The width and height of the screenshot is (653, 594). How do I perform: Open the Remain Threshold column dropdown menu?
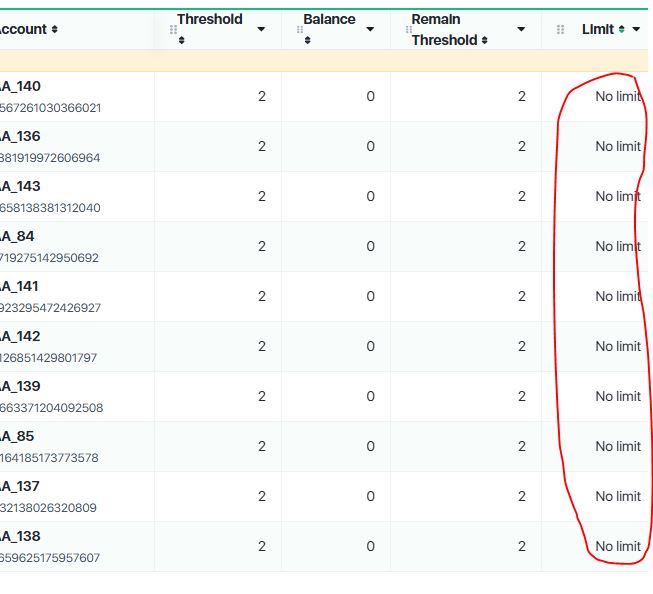coord(521,29)
